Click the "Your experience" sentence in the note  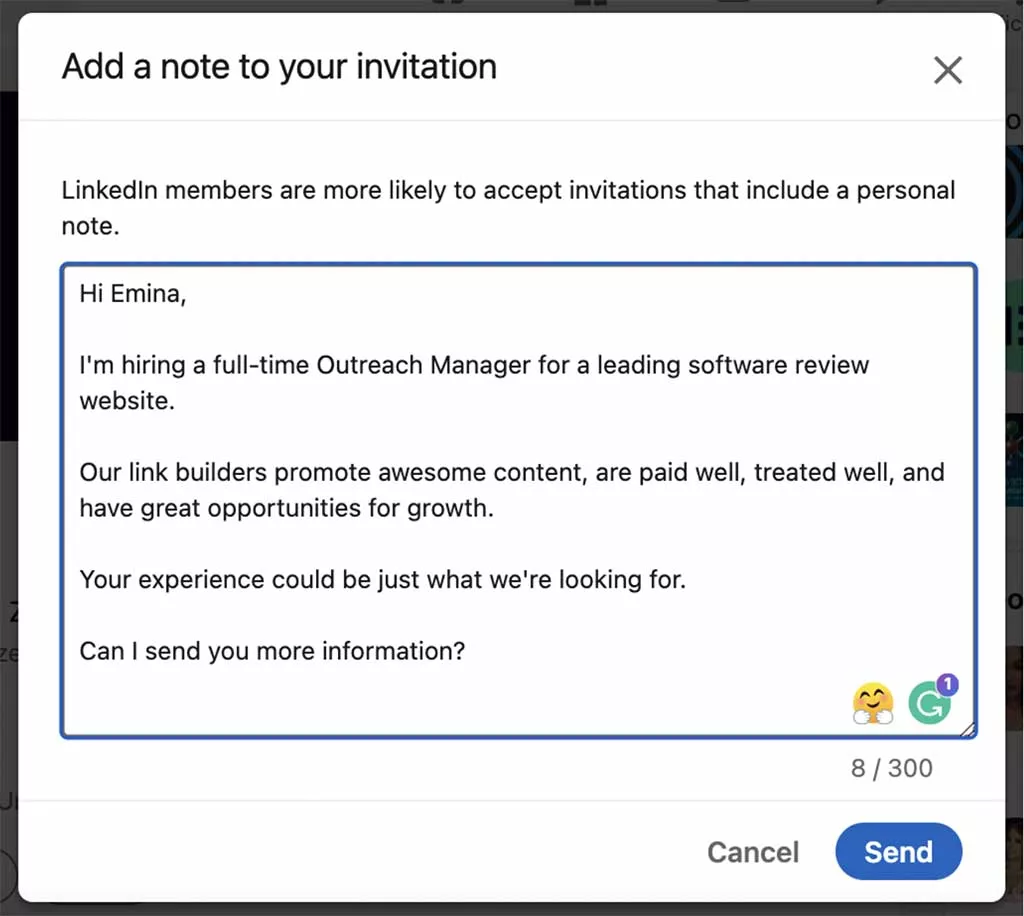pos(380,579)
